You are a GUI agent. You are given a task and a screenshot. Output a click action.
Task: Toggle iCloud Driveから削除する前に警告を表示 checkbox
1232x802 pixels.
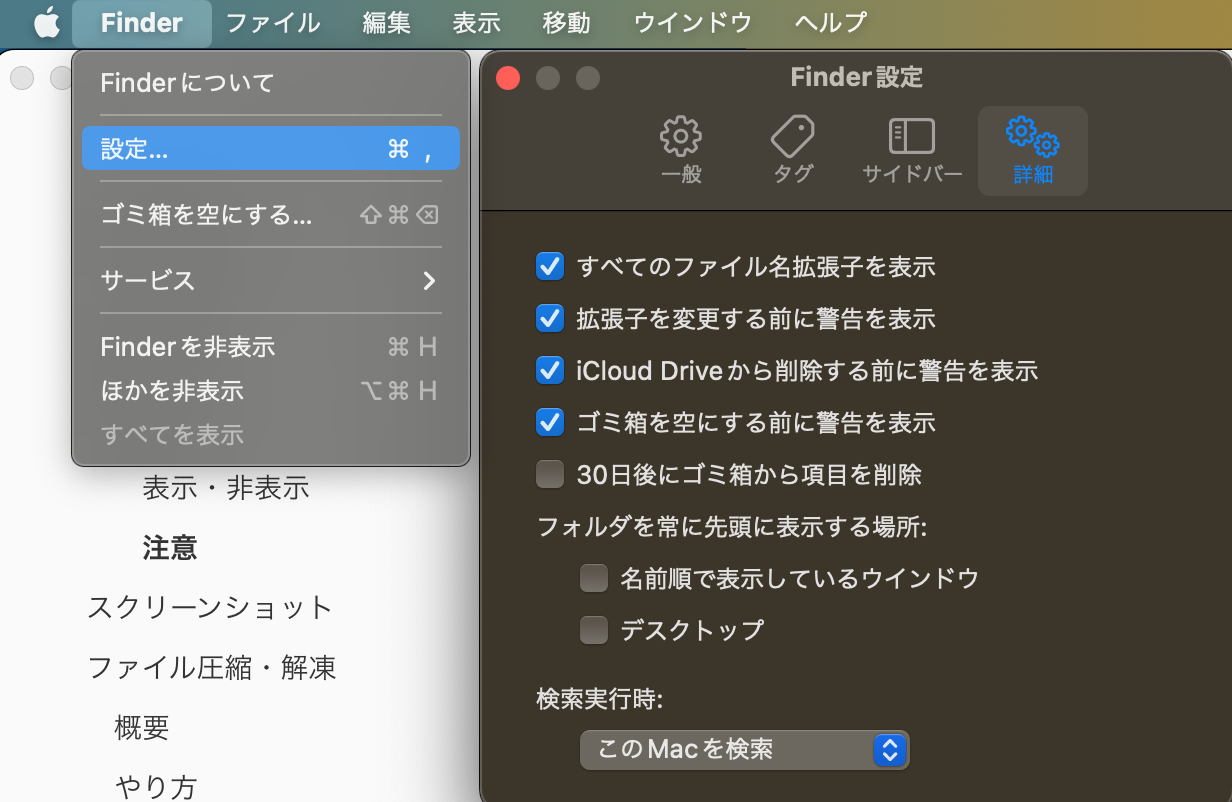(550, 371)
